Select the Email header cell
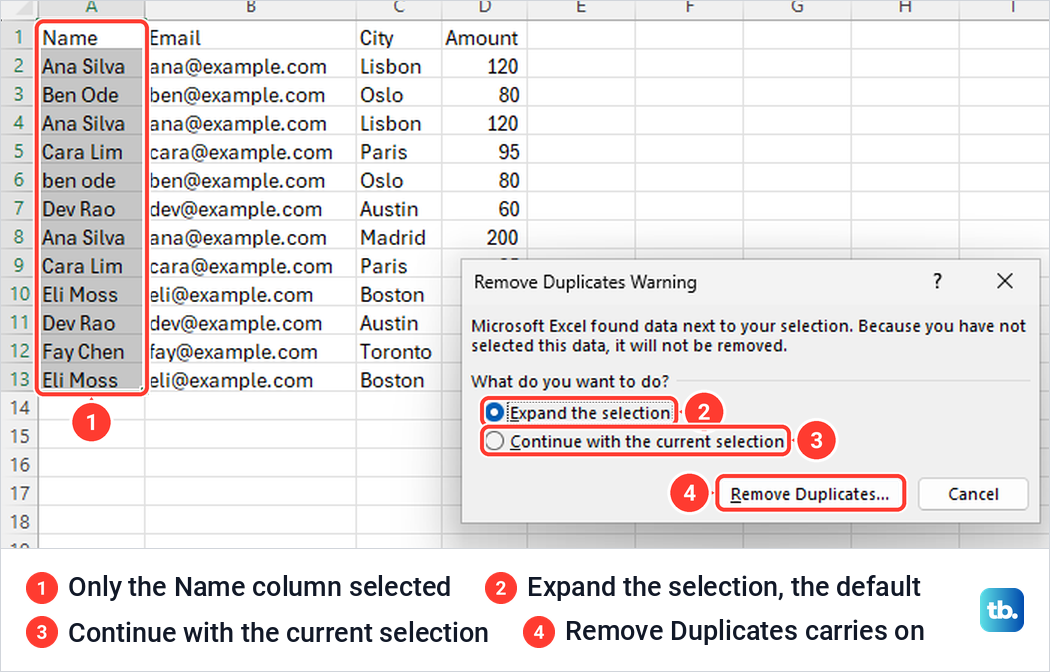Viewport: 1050px width, 672px height. pos(250,37)
